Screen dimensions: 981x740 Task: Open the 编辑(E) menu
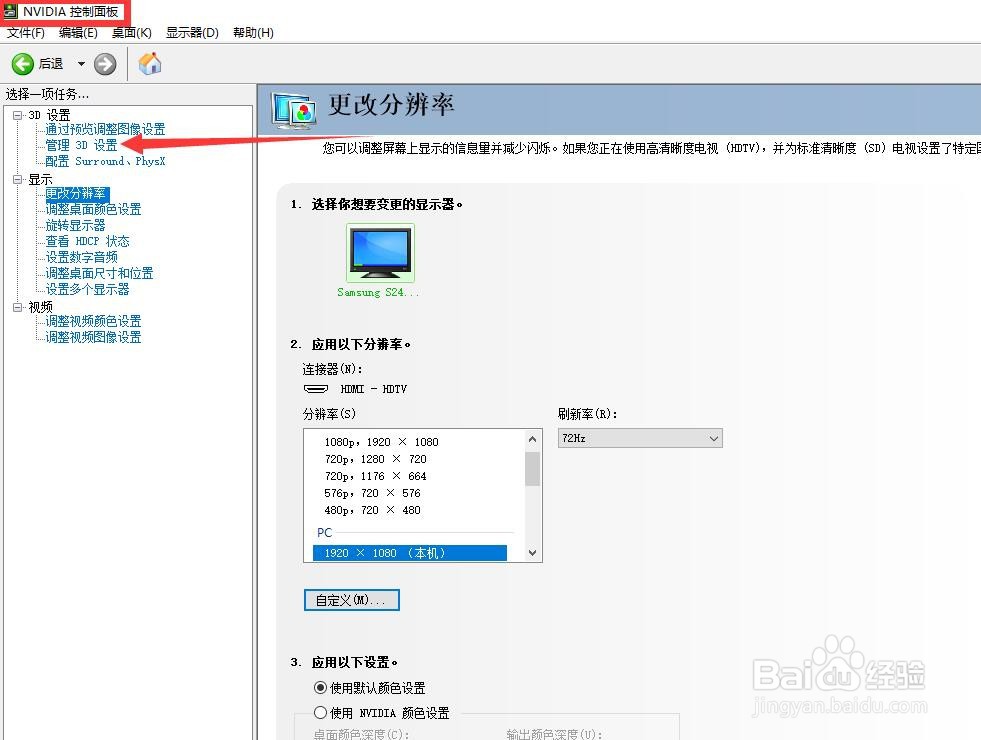tap(78, 33)
